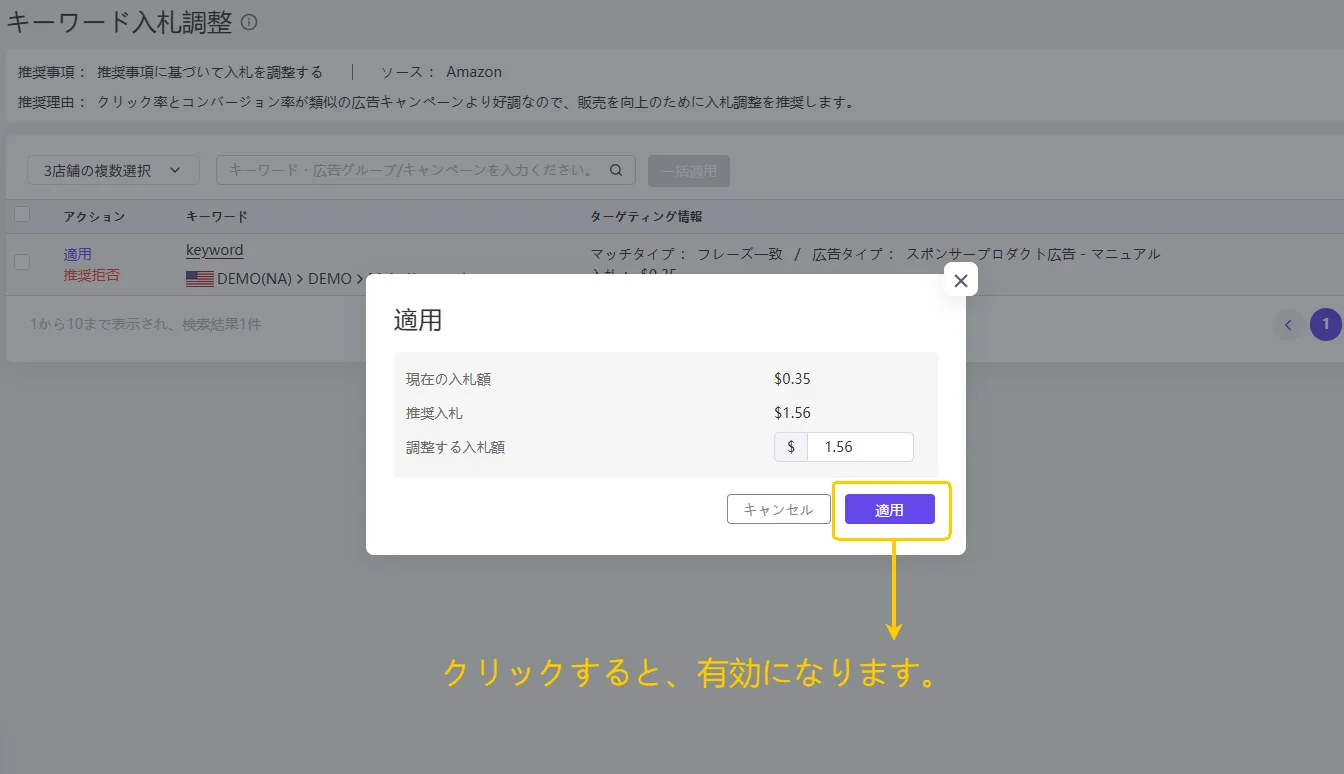
Task: Open the 3店舗の複数選択 dropdown
Action: click(113, 170)
